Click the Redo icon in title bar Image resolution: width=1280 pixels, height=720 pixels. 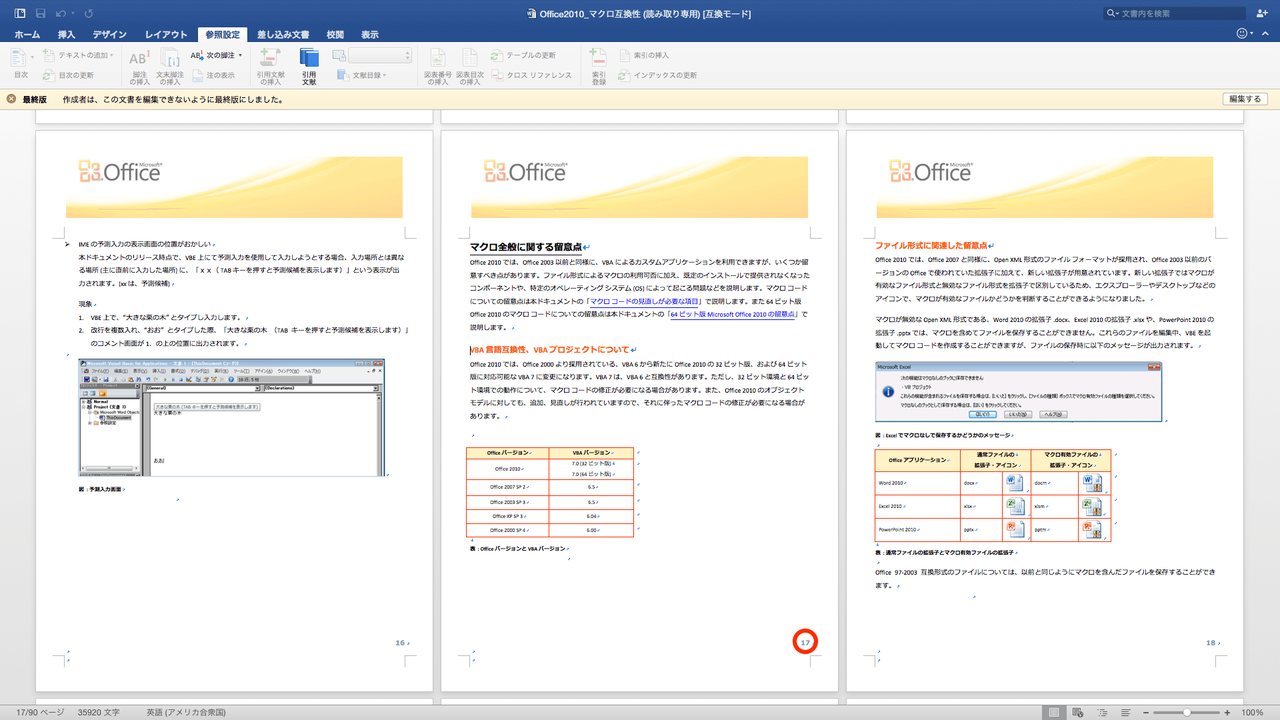(89, 14)
